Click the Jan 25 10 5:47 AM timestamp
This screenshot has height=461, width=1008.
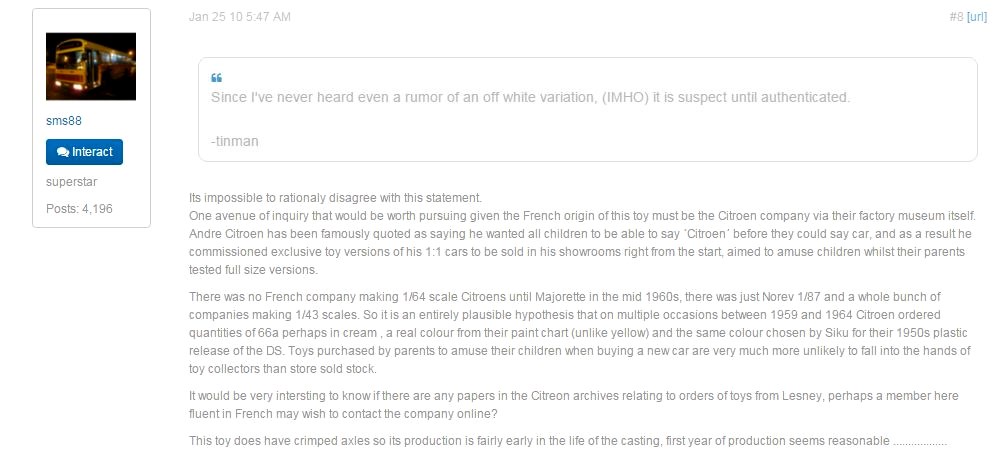click(x=240, y=17)
